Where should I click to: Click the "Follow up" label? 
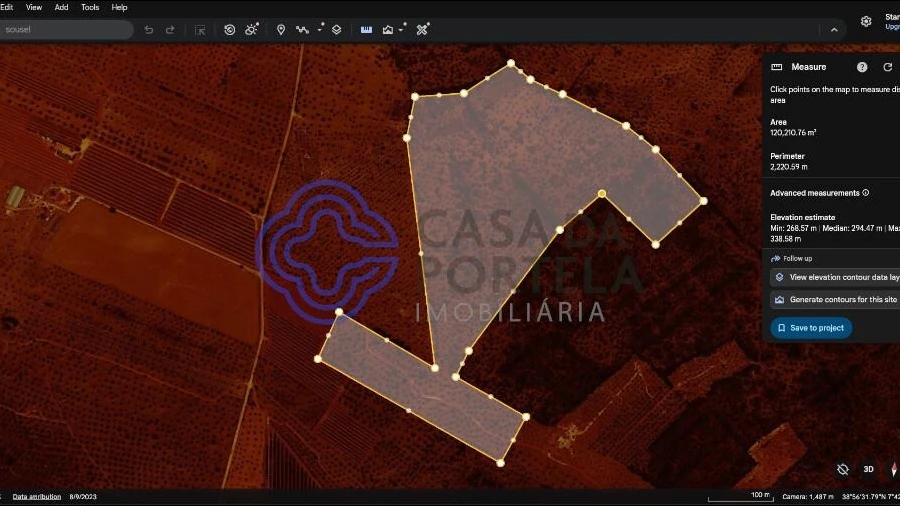pyautogui.click(x=798, y=259)
